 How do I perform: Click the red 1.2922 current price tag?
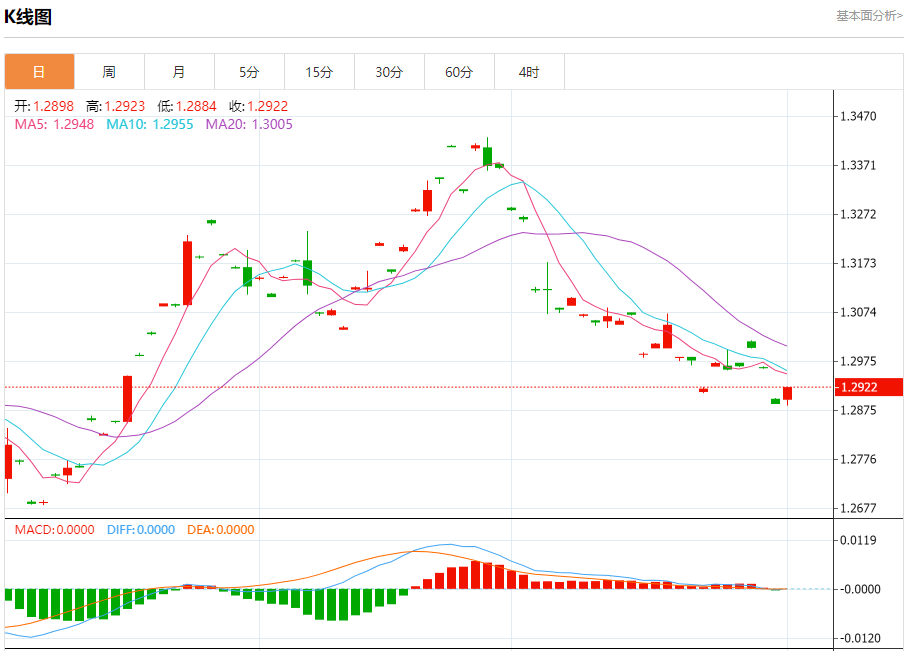pos(868,387)
